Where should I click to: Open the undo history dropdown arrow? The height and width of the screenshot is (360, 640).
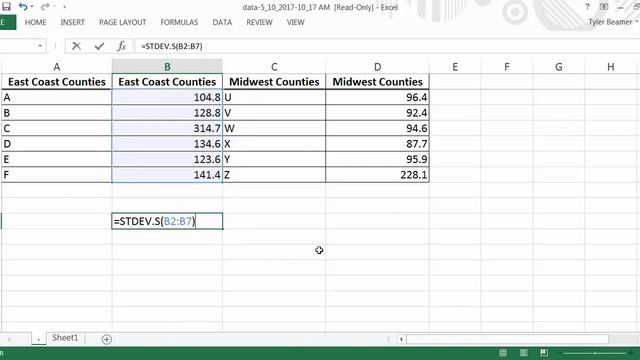(x=32, y=7)
